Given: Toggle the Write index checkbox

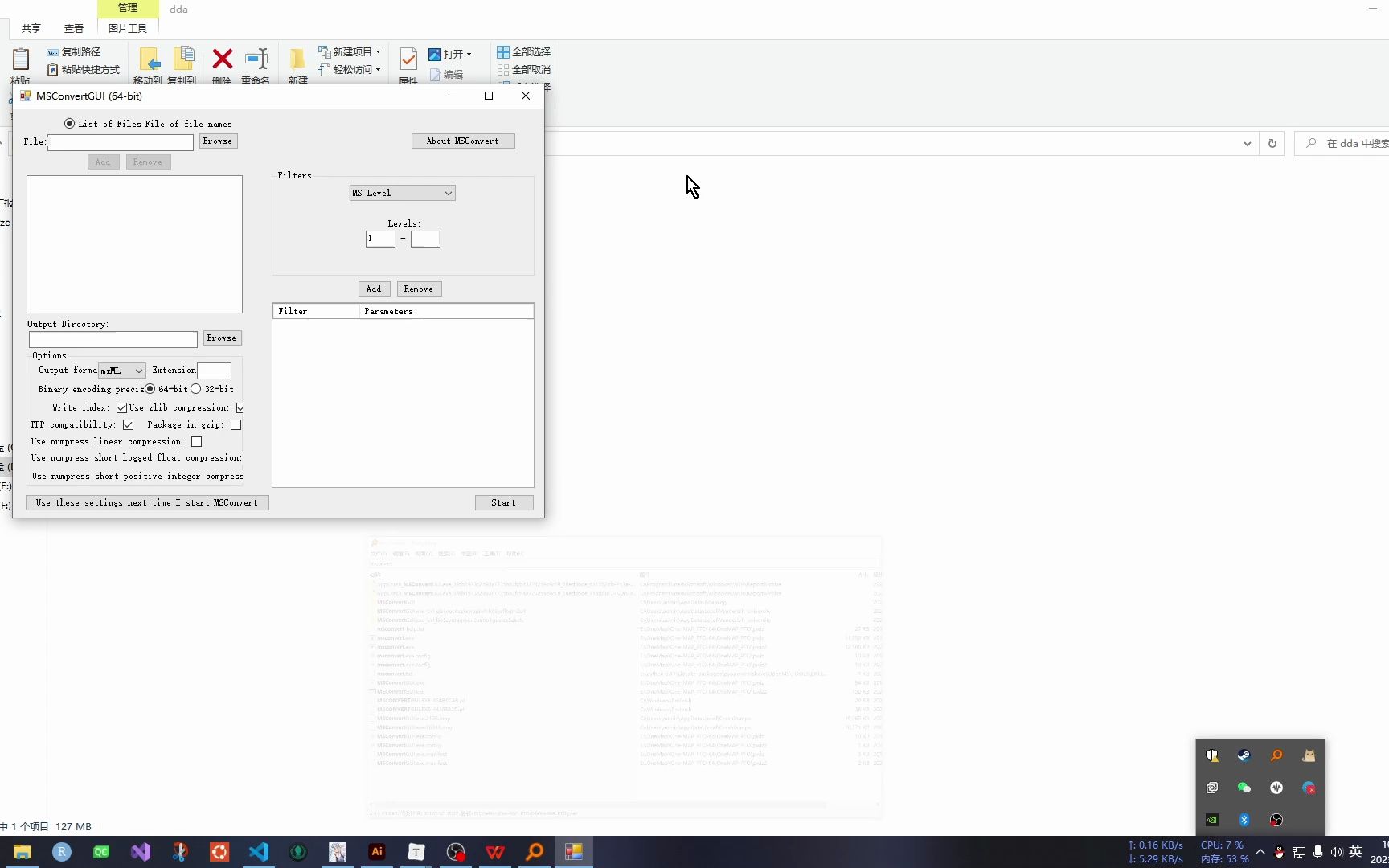Looking at the screenshot, I should pyautogui.click(x=122, y=408).
